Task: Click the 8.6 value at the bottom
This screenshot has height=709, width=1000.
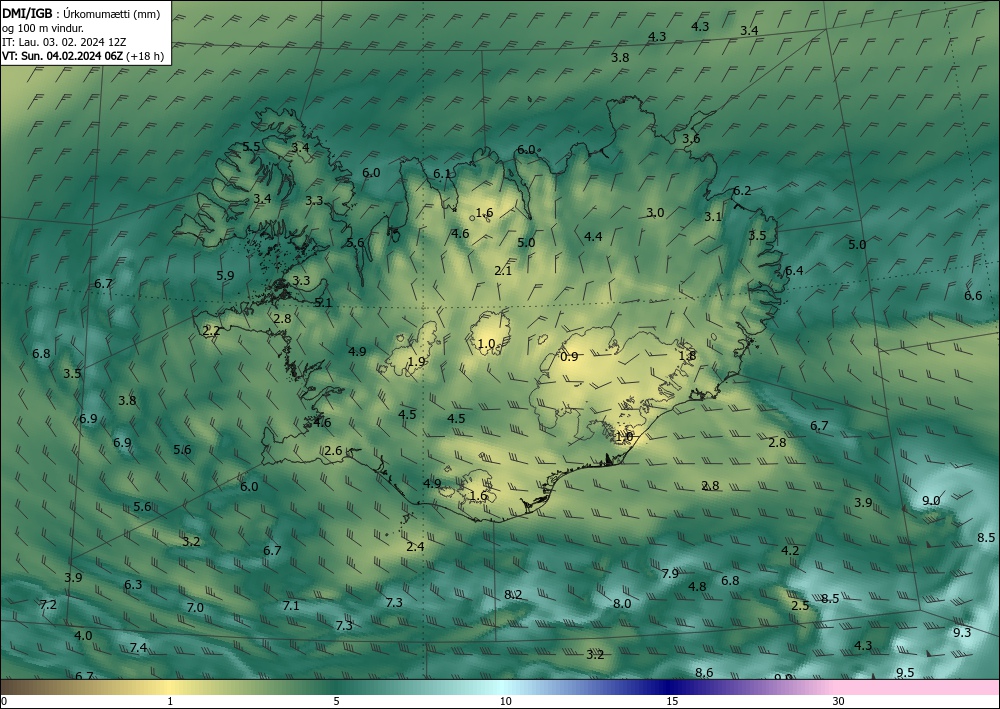Action: (703, 673)
